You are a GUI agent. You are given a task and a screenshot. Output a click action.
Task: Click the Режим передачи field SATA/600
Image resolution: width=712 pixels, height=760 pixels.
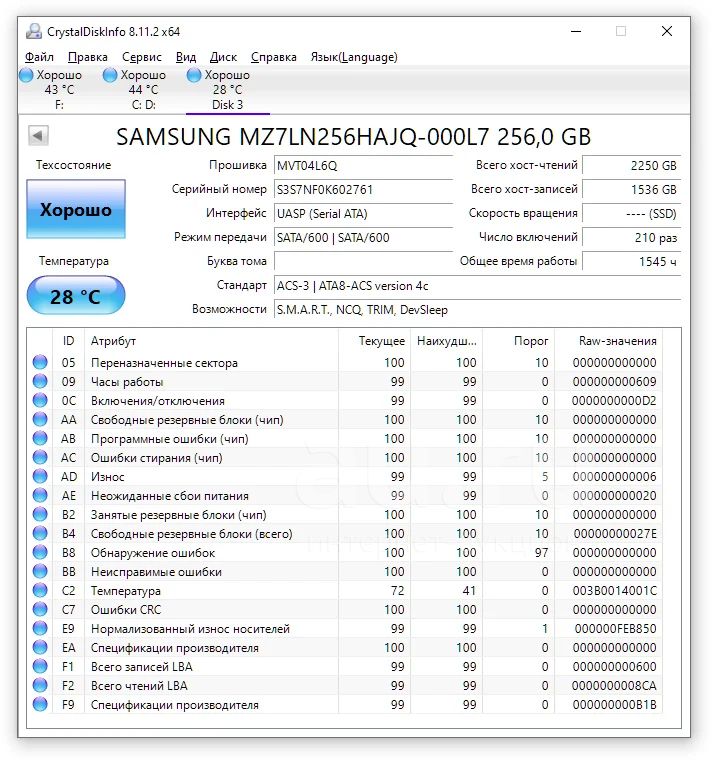click(x=363, y=238)
